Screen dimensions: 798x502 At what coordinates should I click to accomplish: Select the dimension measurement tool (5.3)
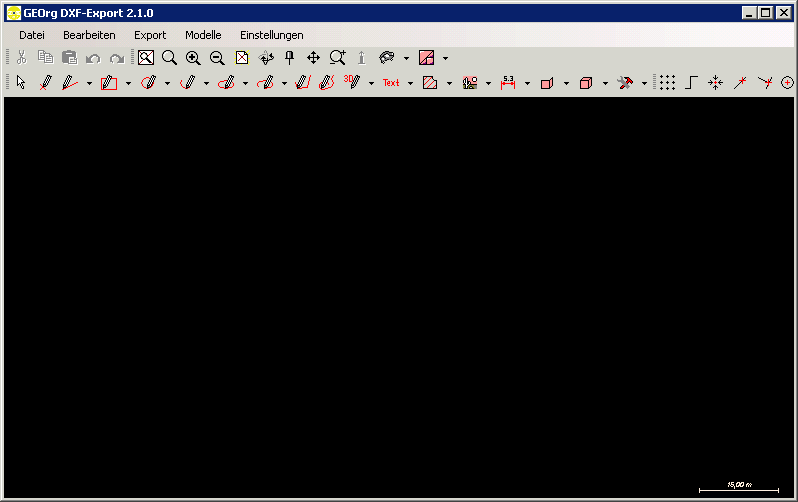coord(507,83)
